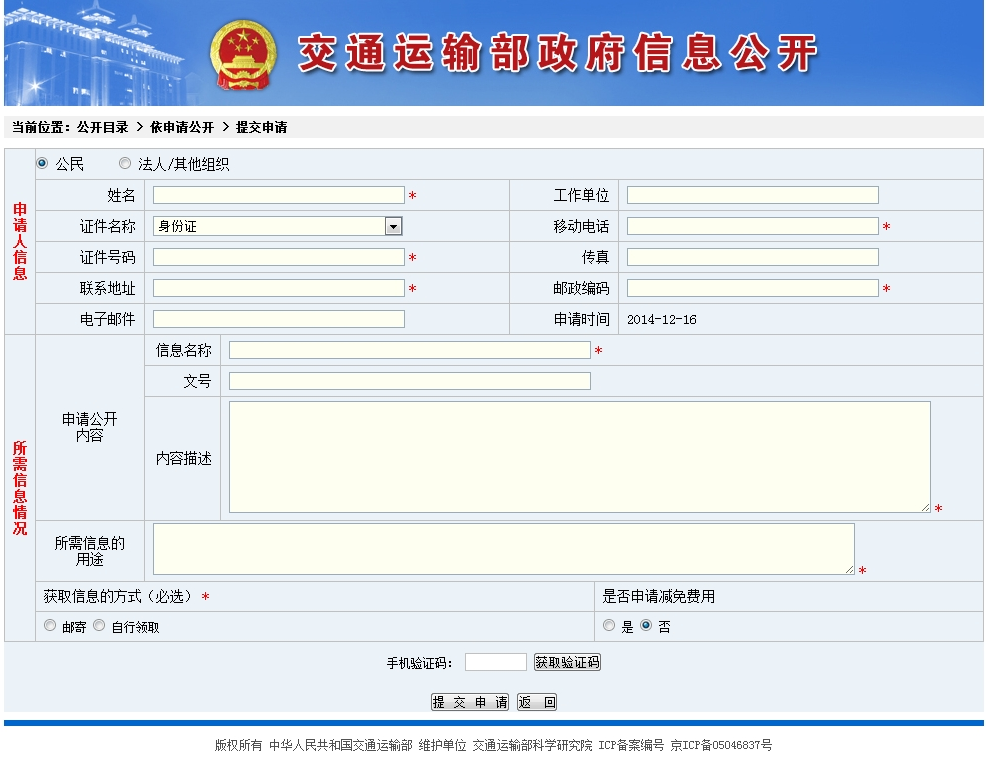Select the 公民 radio button

(x=42, y=163)
